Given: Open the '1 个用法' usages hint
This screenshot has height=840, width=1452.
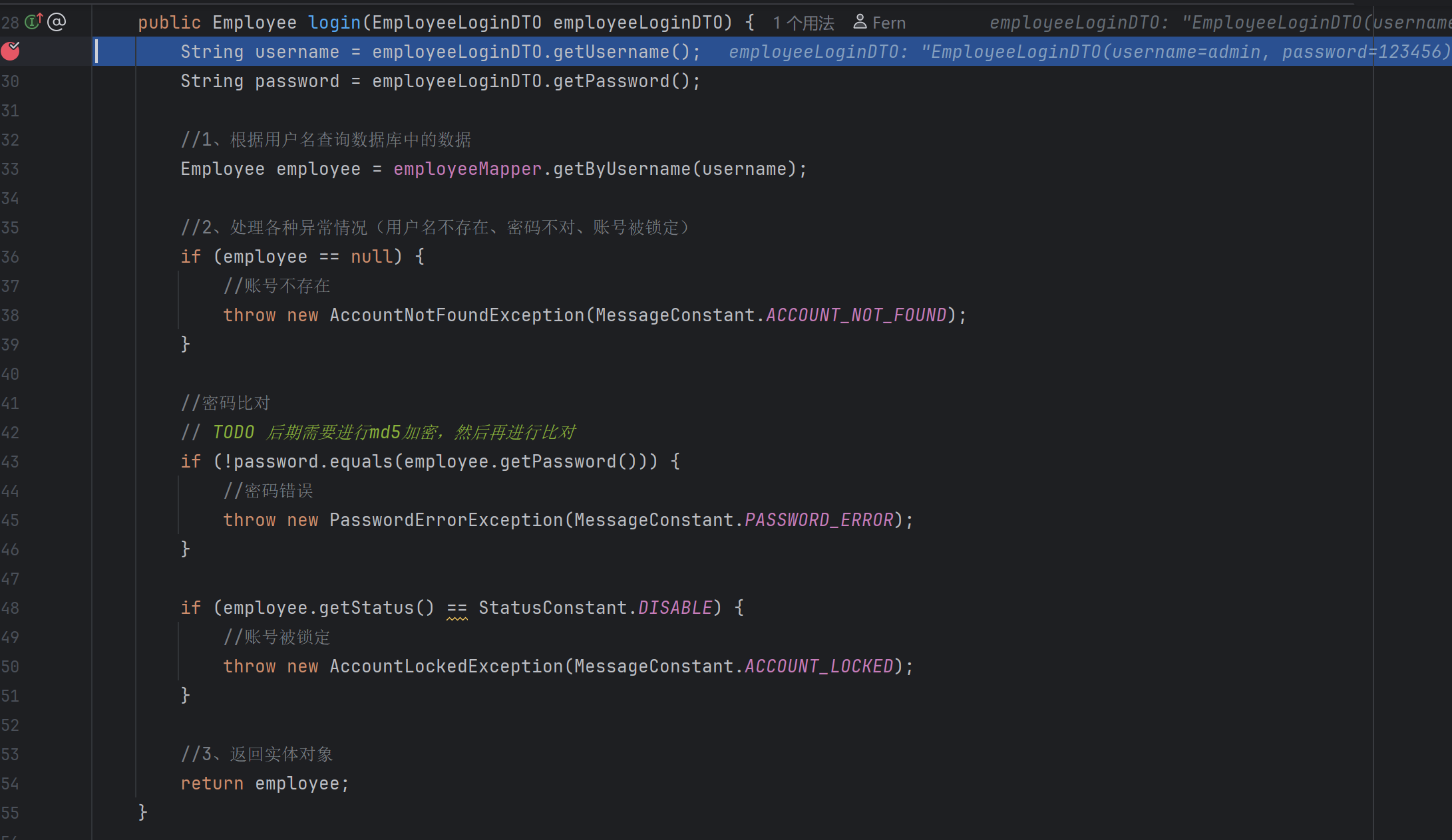Looking at the screenshot, I should (803, 23).
